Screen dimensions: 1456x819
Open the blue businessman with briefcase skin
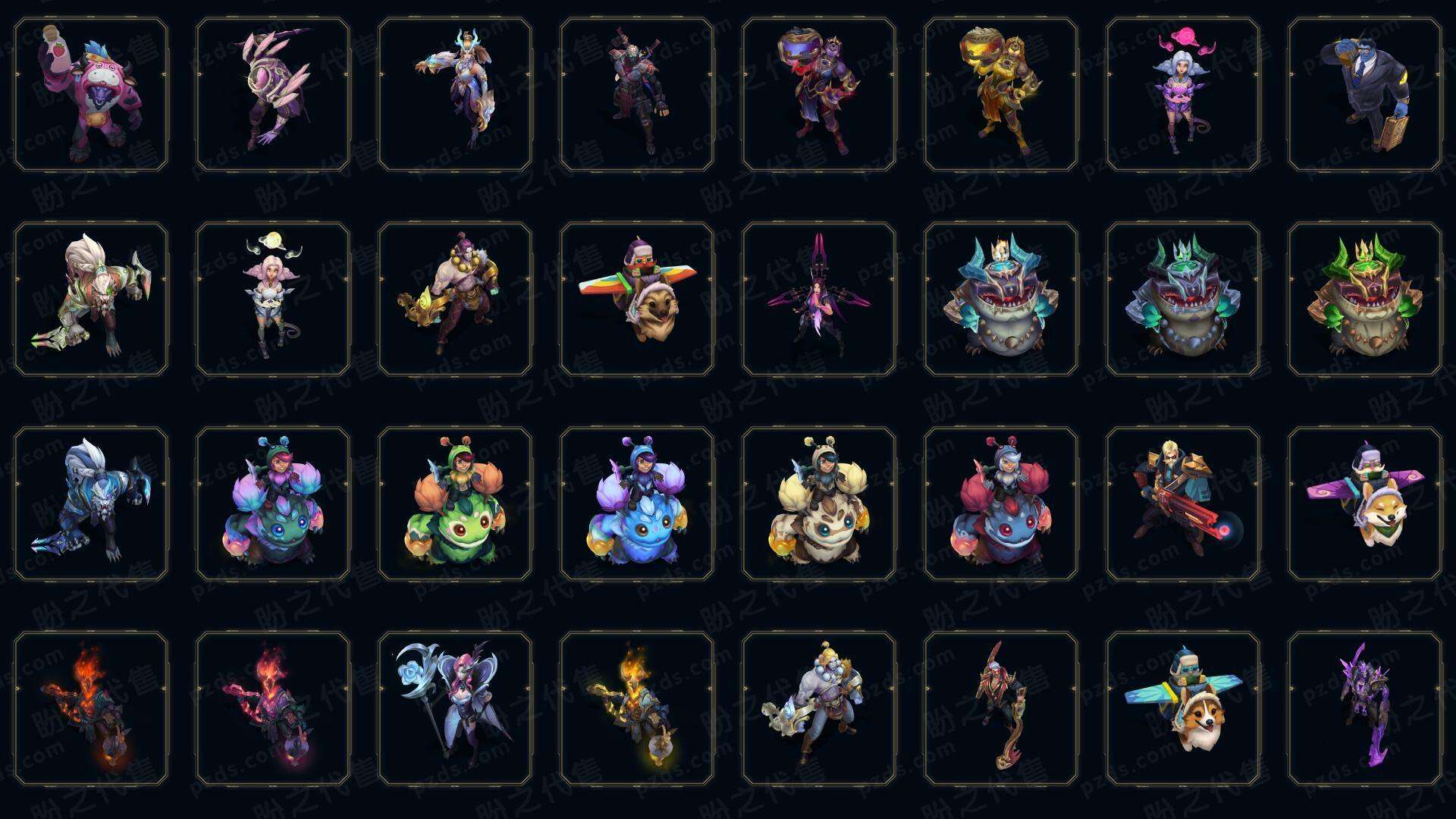(1365, 95)
